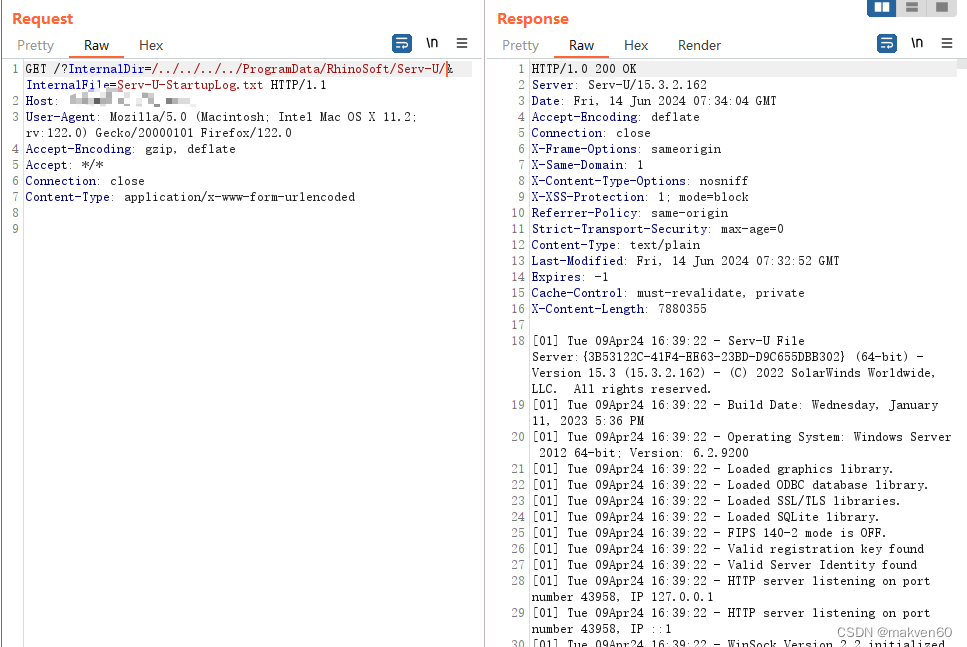Click the X-Content-Length: 7880355 header
The image size is (967, 647).
coord(619,309)
